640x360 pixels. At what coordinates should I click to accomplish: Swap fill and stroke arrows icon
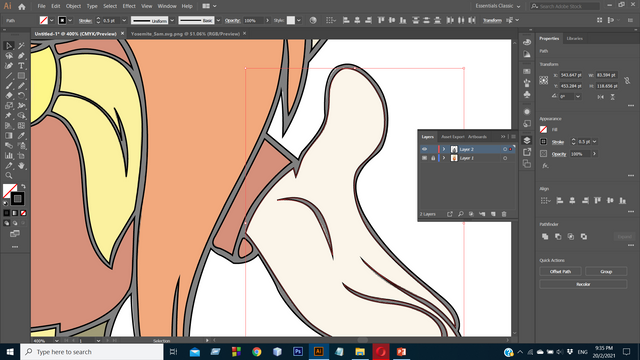[x=23, y=187]
